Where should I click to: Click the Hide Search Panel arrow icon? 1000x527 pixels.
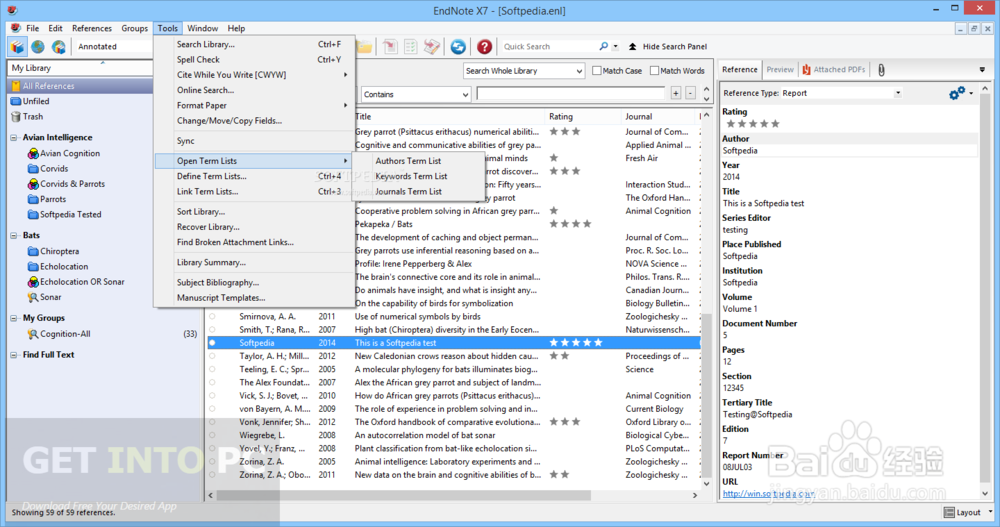coord(633,47)
